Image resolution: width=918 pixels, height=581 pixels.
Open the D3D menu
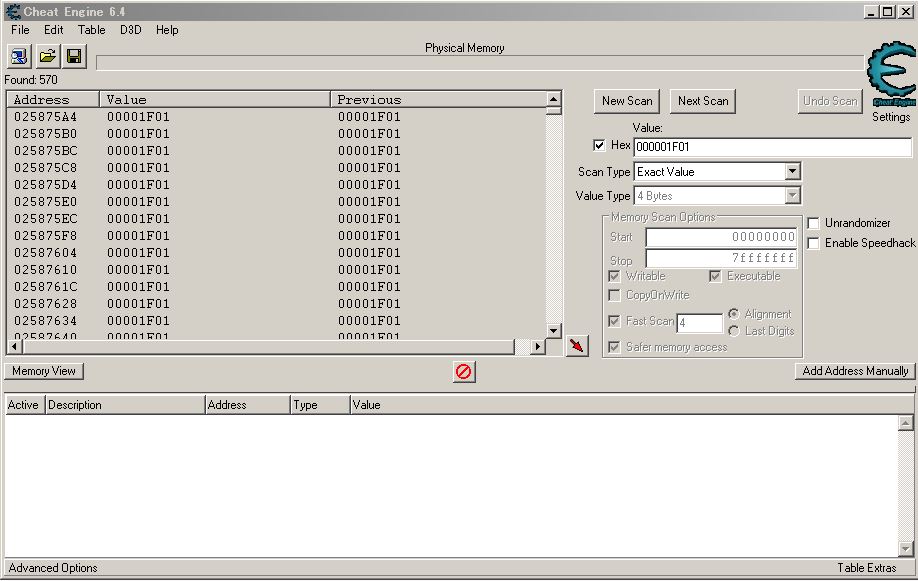click(131, 30)
